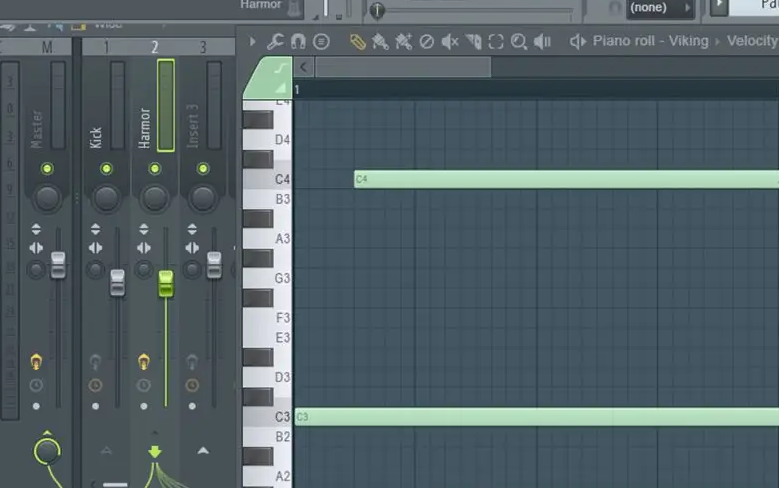779x488 pixels.
Task: Select the Draw pencil tool
Action: pyautogui.click(x=358, y=42)
